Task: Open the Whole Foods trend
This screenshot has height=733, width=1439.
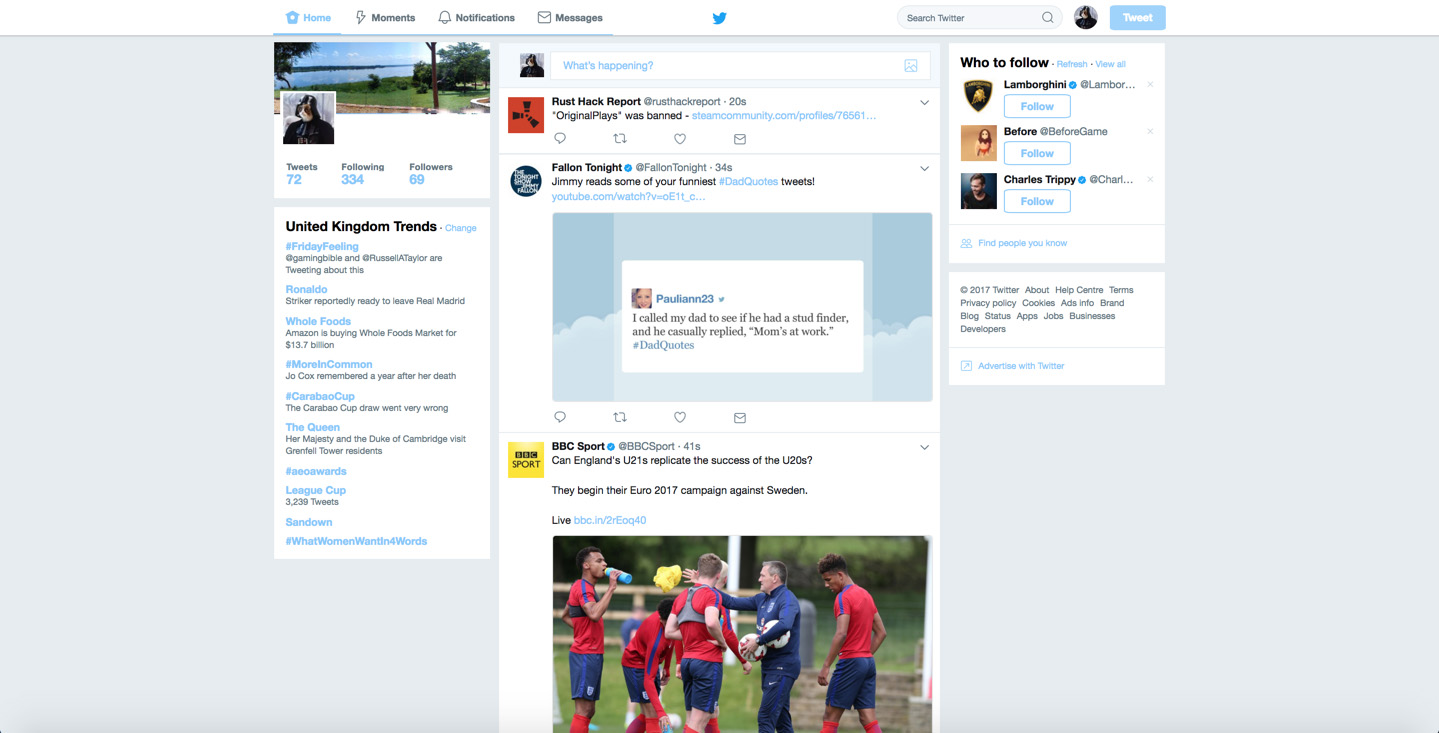Action: pyautogui.click(x=318, y=321)
